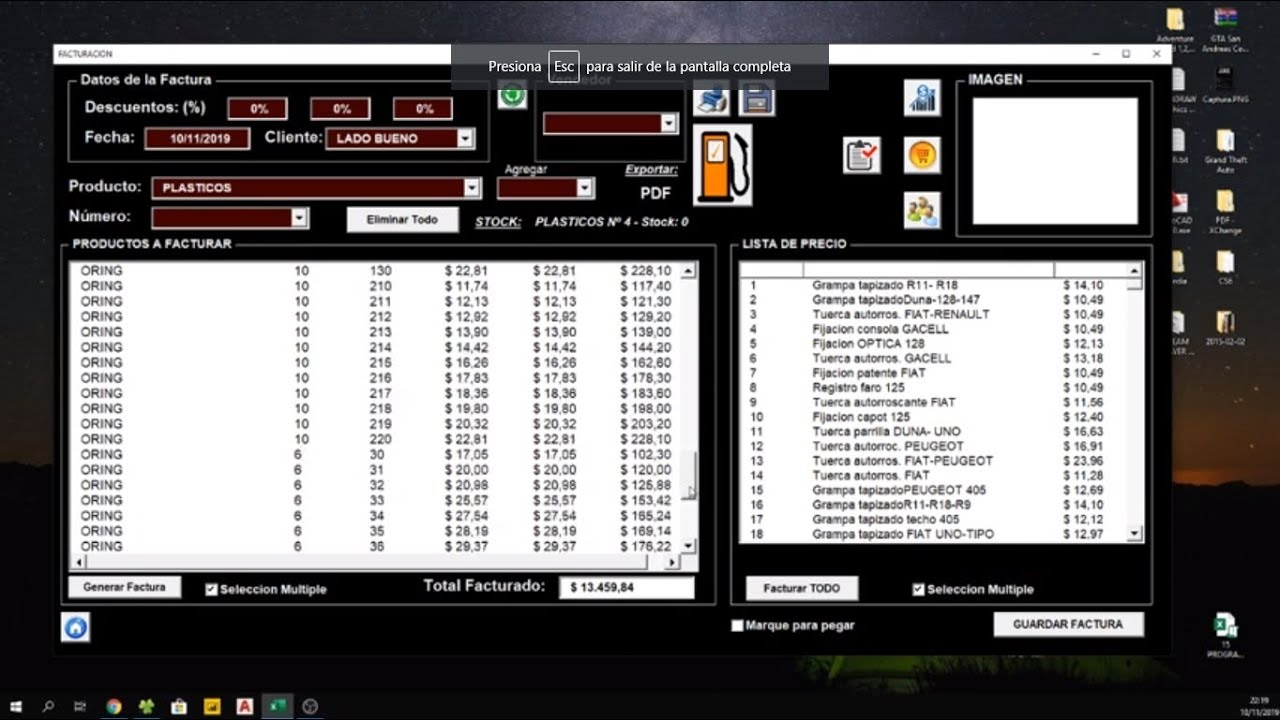
Task: Click products list horizontal scrollbar right arrow
Action: pos(672,562)
